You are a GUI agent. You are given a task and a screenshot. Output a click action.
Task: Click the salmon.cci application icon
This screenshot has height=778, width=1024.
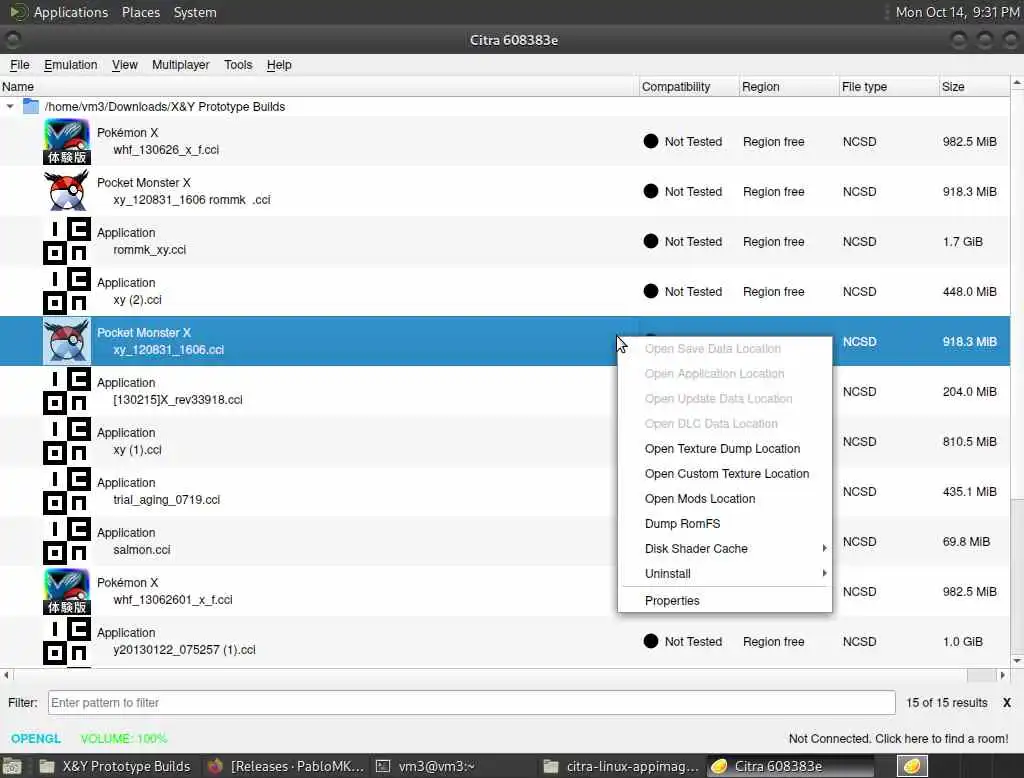coord(67,541)
